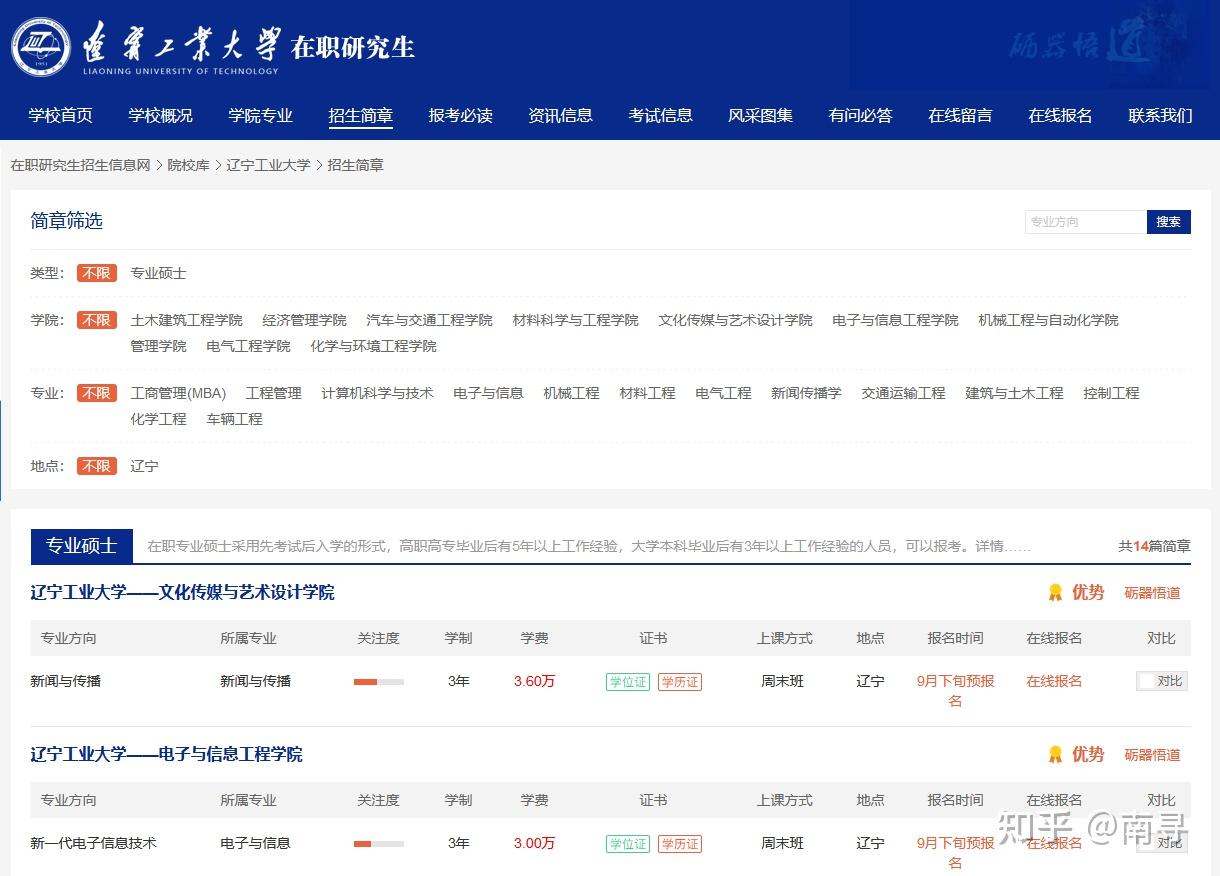The width and height of the screenshot is (1220, 876).
Task: Select 招生简章 navigation tab
Action: point(361,116)
